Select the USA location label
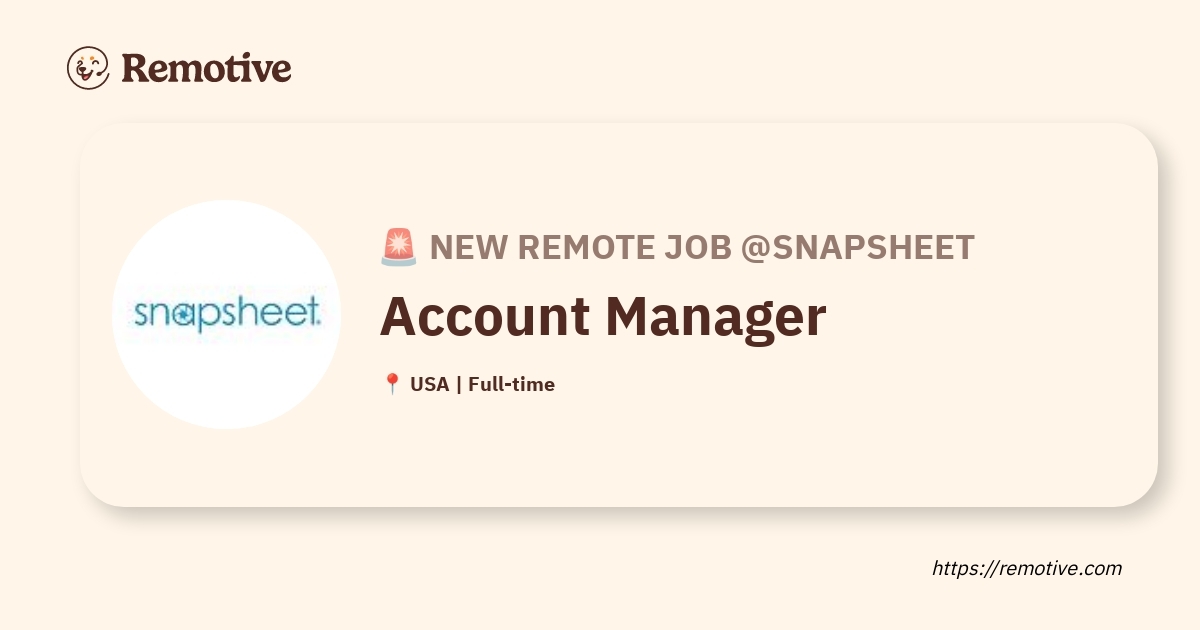 pos(430,384)
